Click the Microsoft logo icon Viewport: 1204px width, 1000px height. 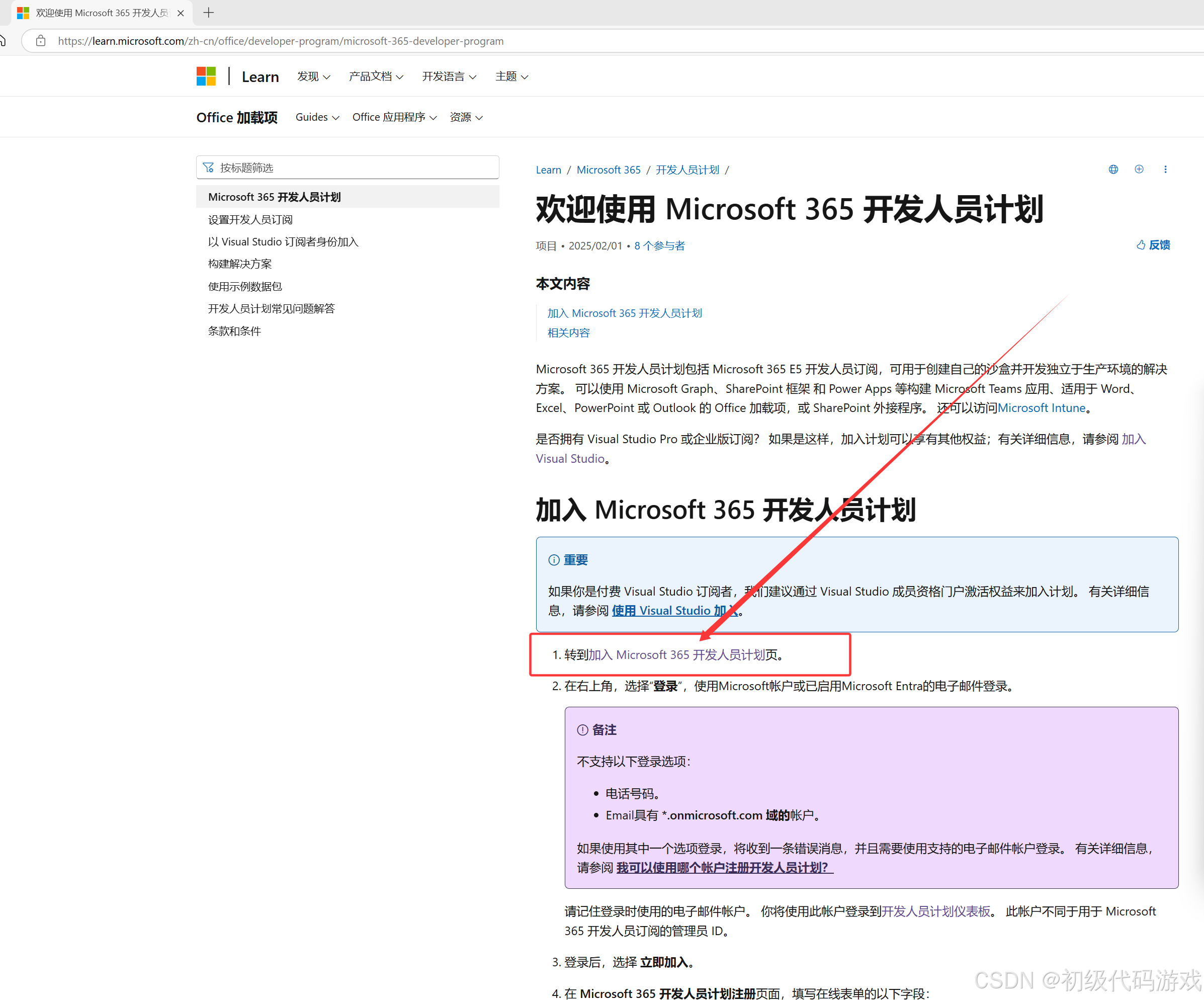point(206,76)
